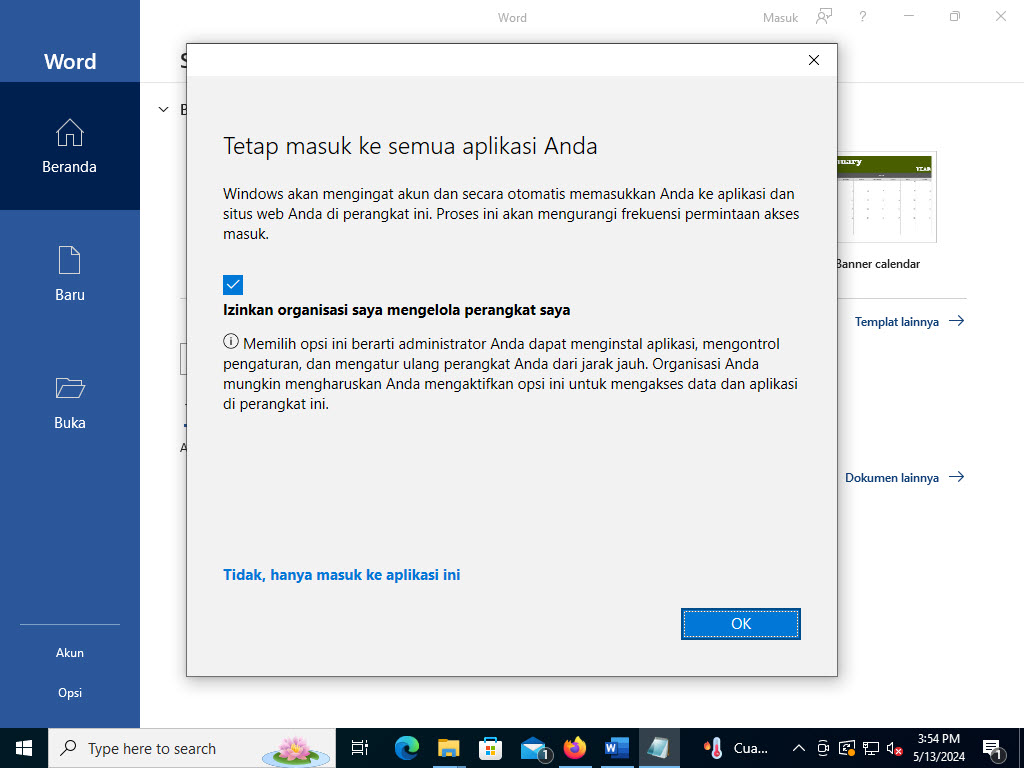The height and width of the screenshot is (768, 1024).
Task: Open Buka from the Word sidebar
Action: click(69, 400)
